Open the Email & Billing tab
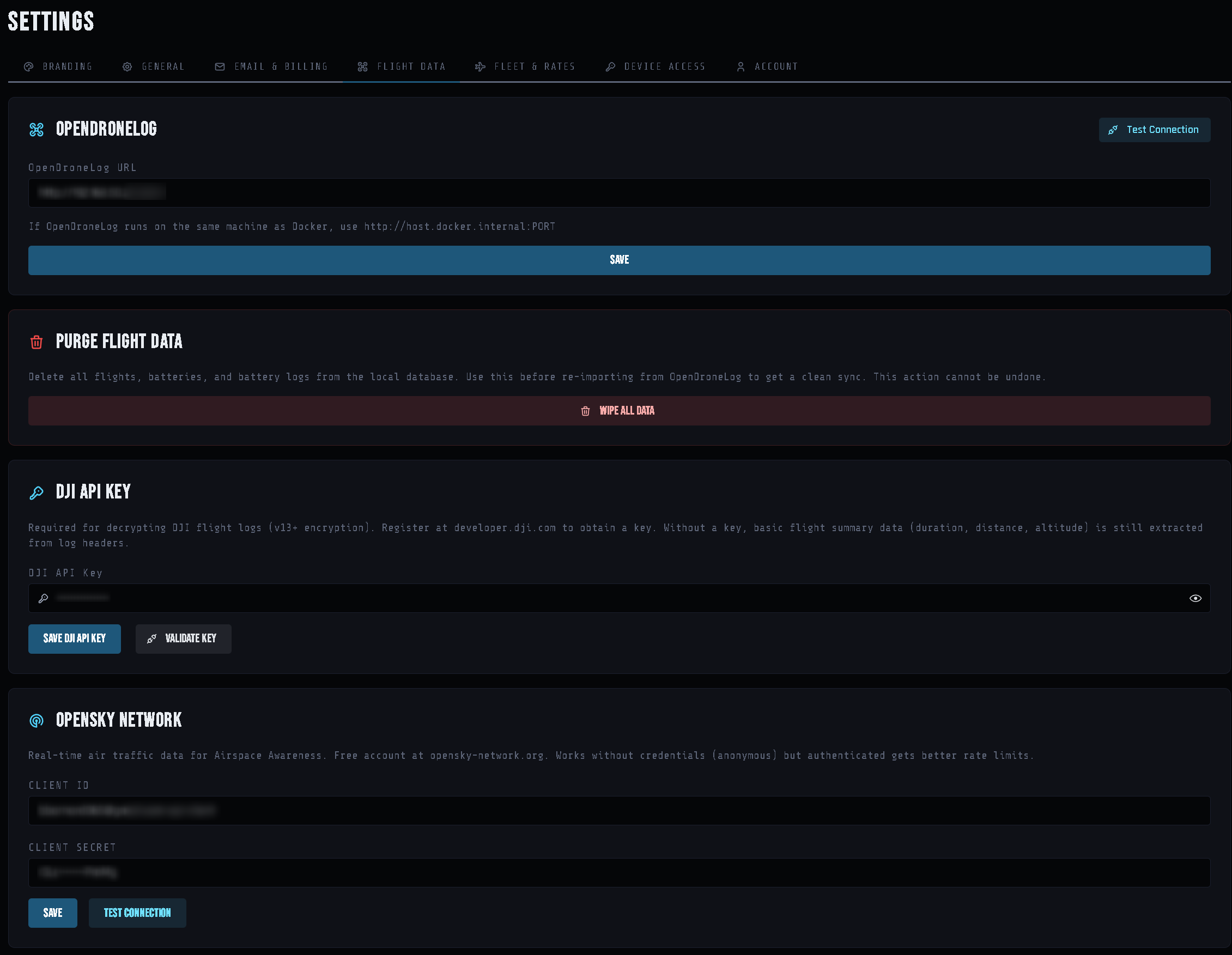1232x955 pixels. click(x=271, y=66)
